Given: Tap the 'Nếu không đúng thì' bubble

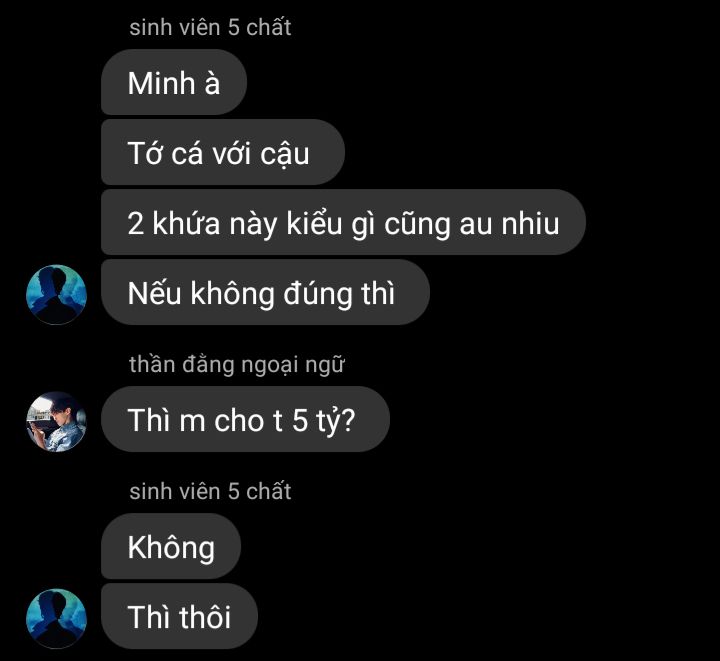Looking at the screenshot, I should (x=265, y=292).
